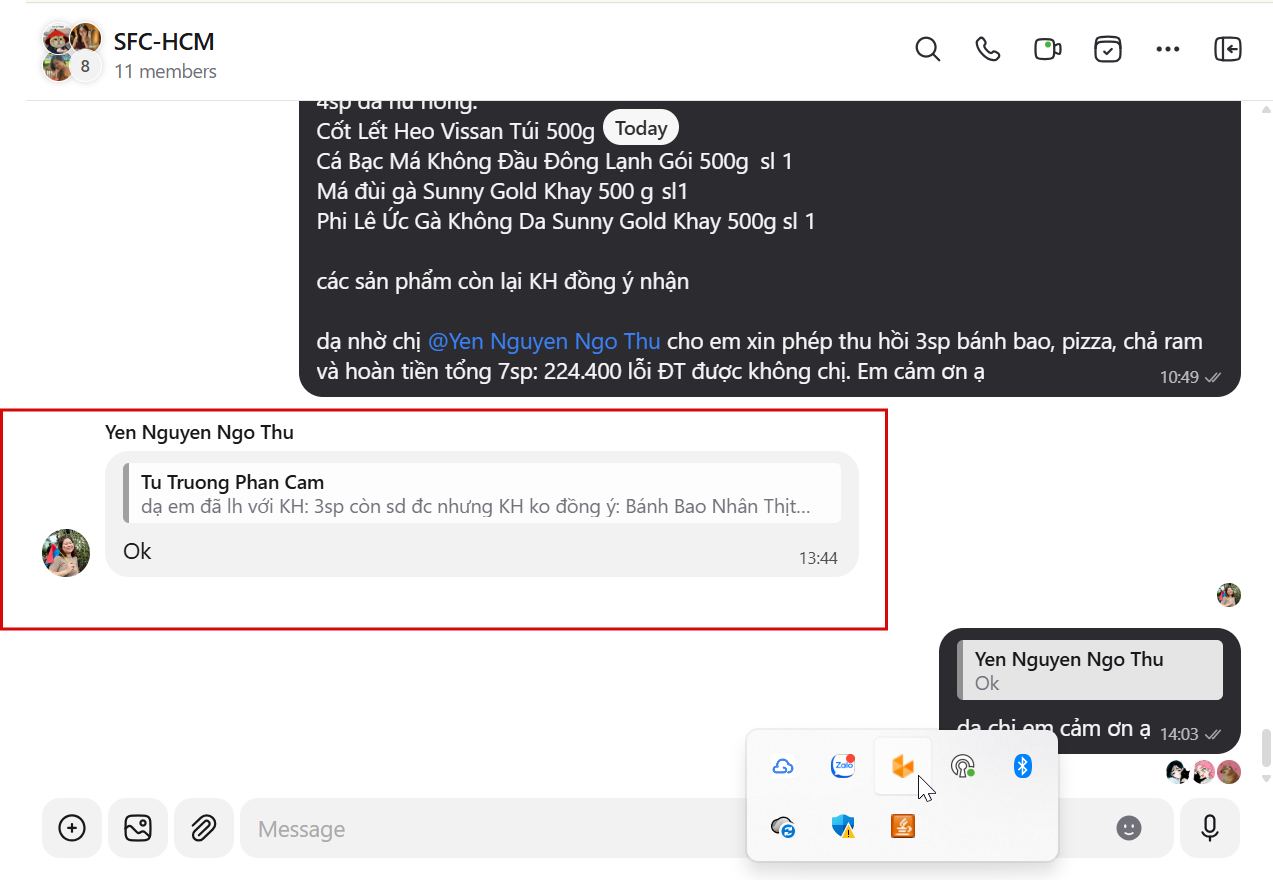The width and height of the screenshot is (1273, 880).
Task: Click the orange cube tray icon
Action: (902, 767)
